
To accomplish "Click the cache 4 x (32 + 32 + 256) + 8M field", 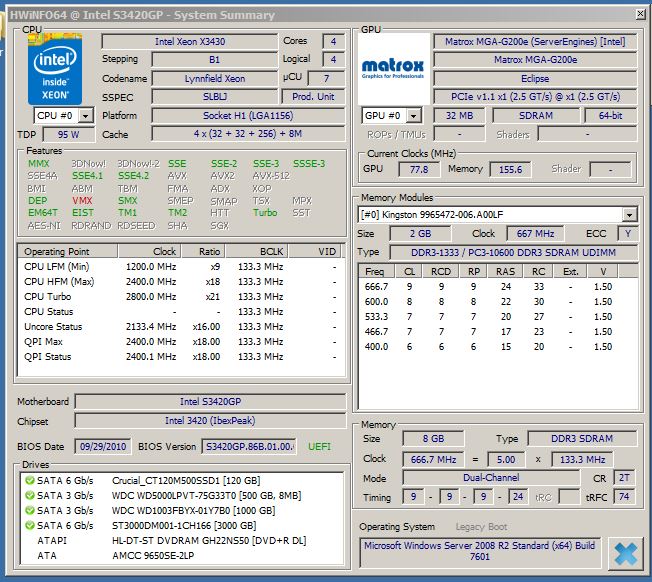I will [x=248, y=134].
